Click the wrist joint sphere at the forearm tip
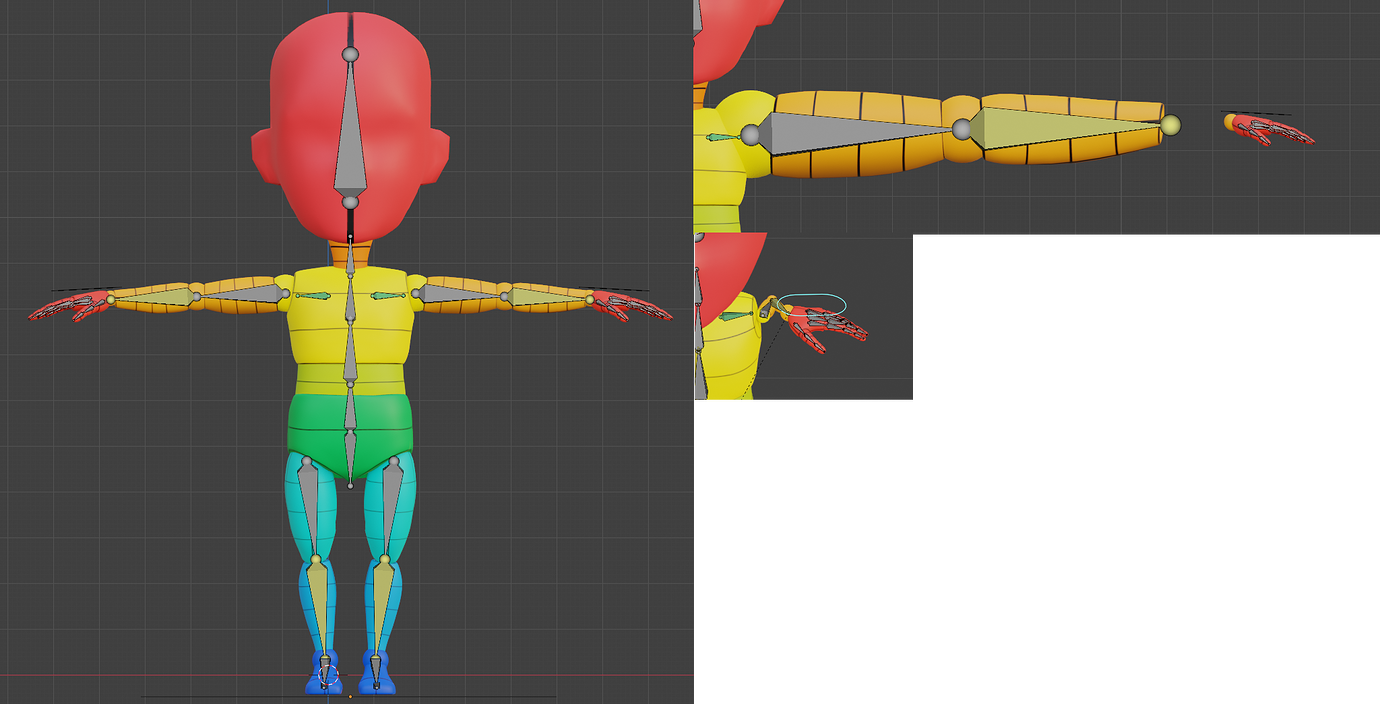 click(x=1171, y=125)
